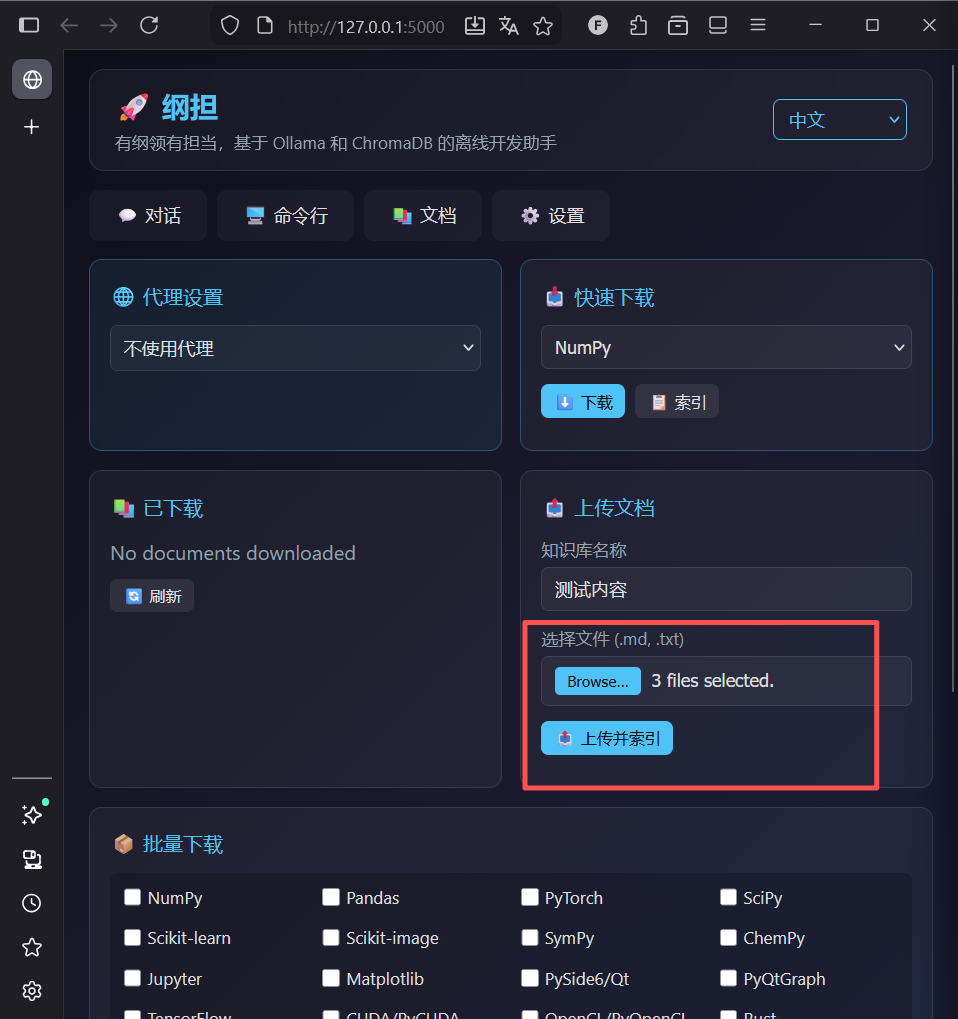This screenshot has height=1019, width=958.
Task: Open the reader sidebar view icon
Action: point(718,25)
